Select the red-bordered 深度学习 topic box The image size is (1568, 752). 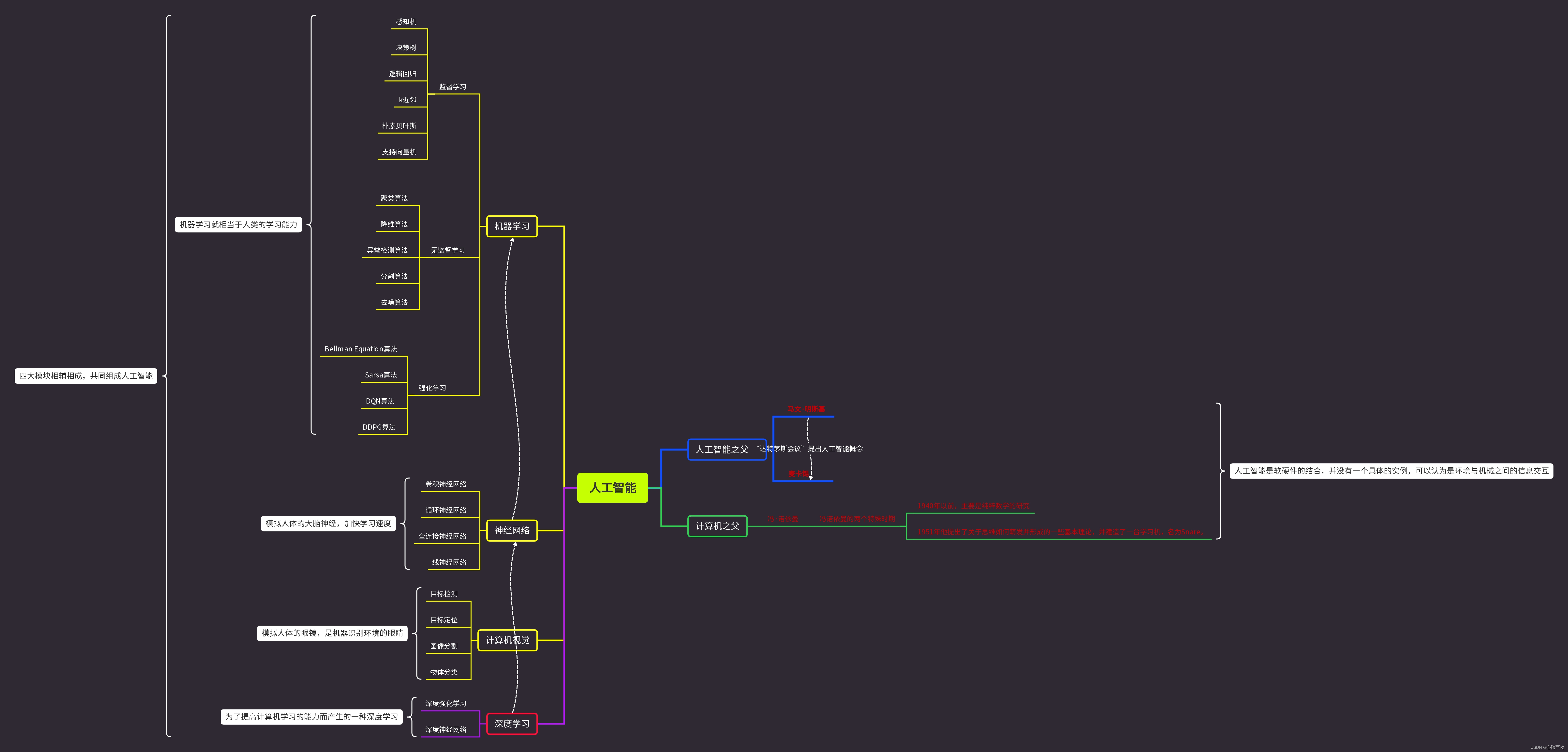coord(511,723)
